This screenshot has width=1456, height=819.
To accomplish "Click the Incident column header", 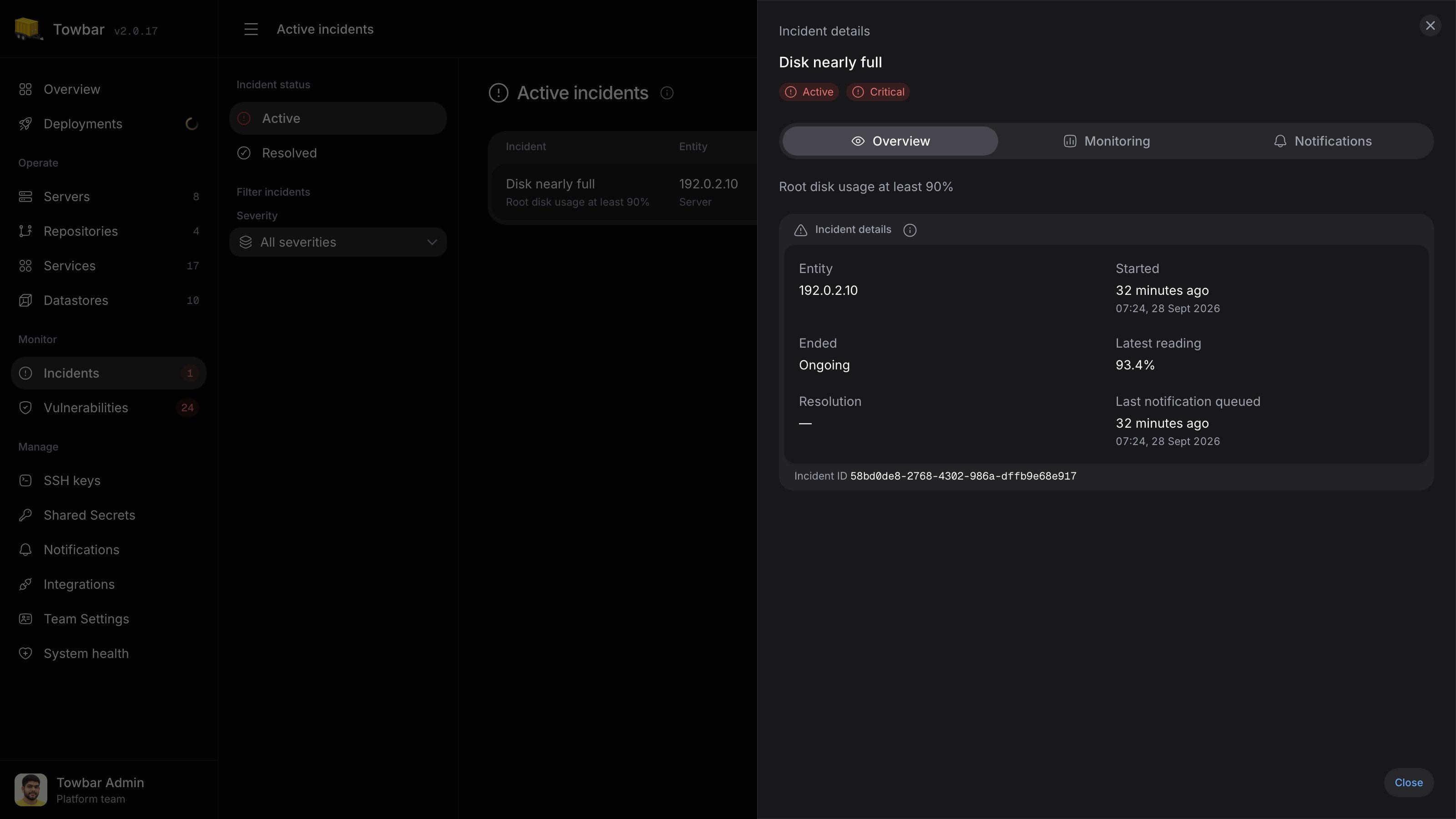I will (x=526, y=147).
